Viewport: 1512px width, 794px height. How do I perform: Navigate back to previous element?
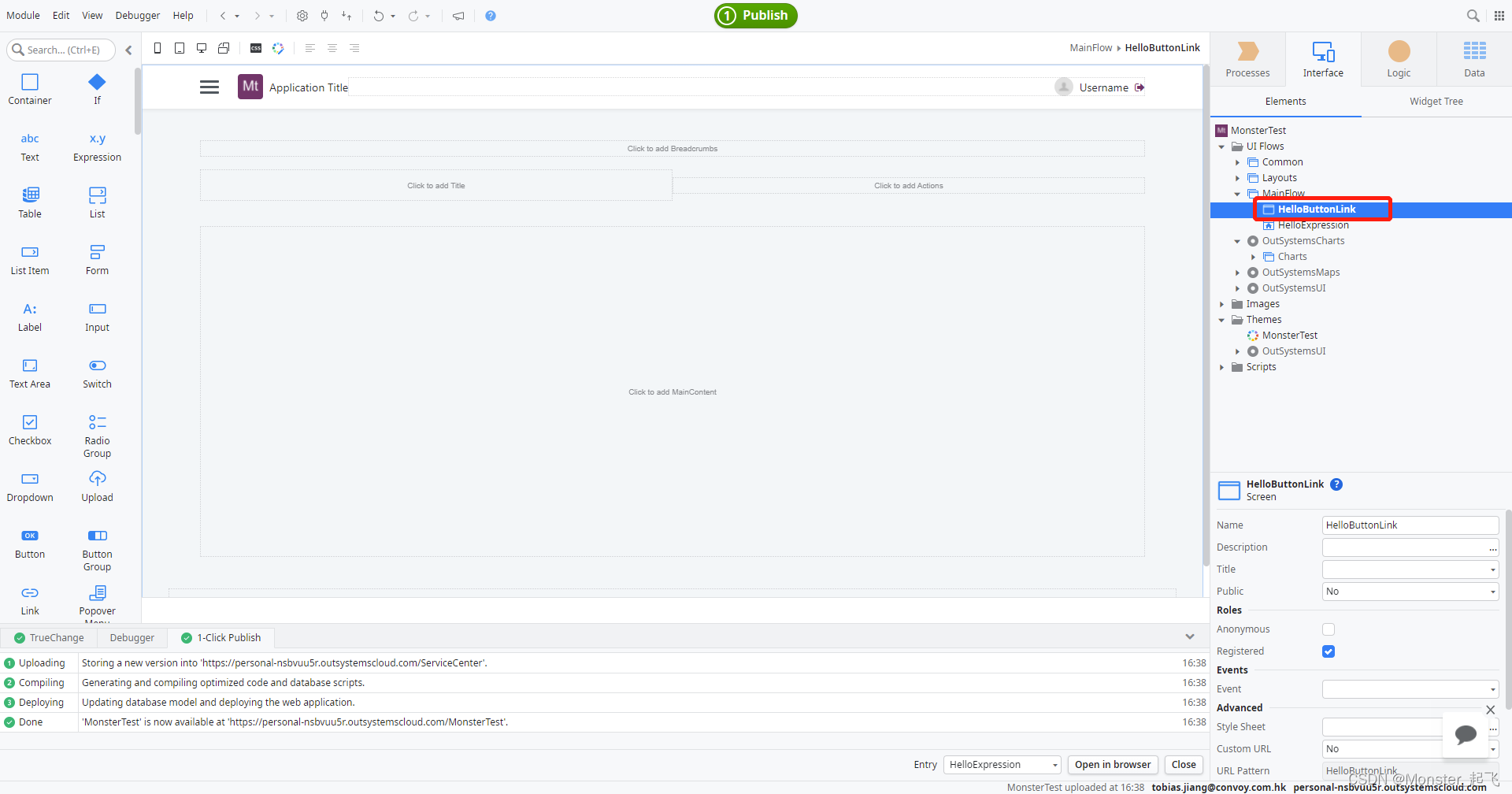(x=223, y=16)
